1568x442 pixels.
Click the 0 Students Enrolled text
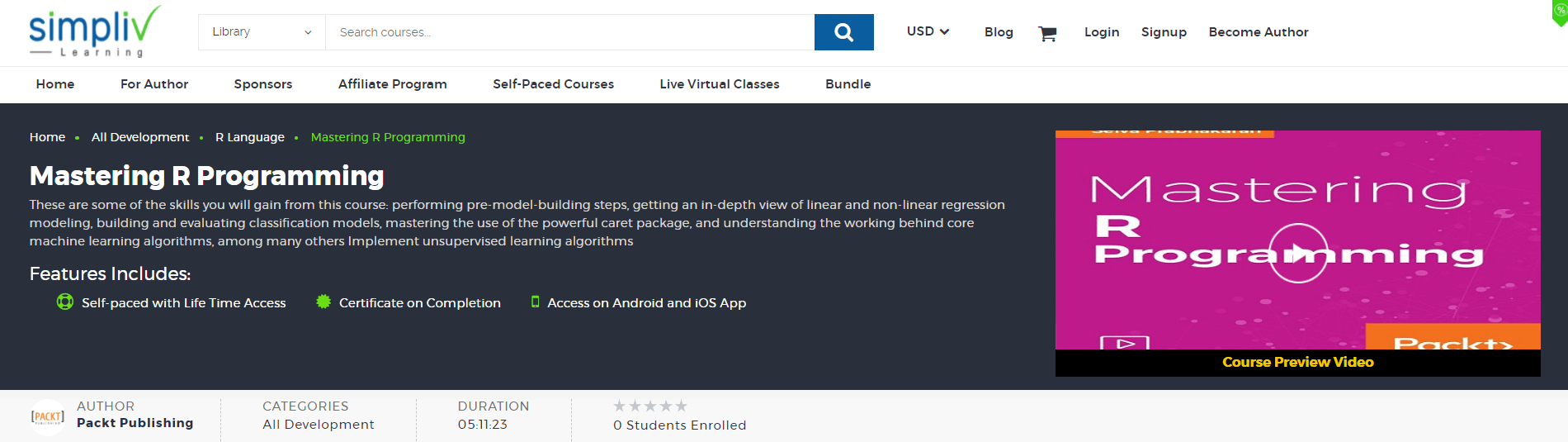point(680,425)
